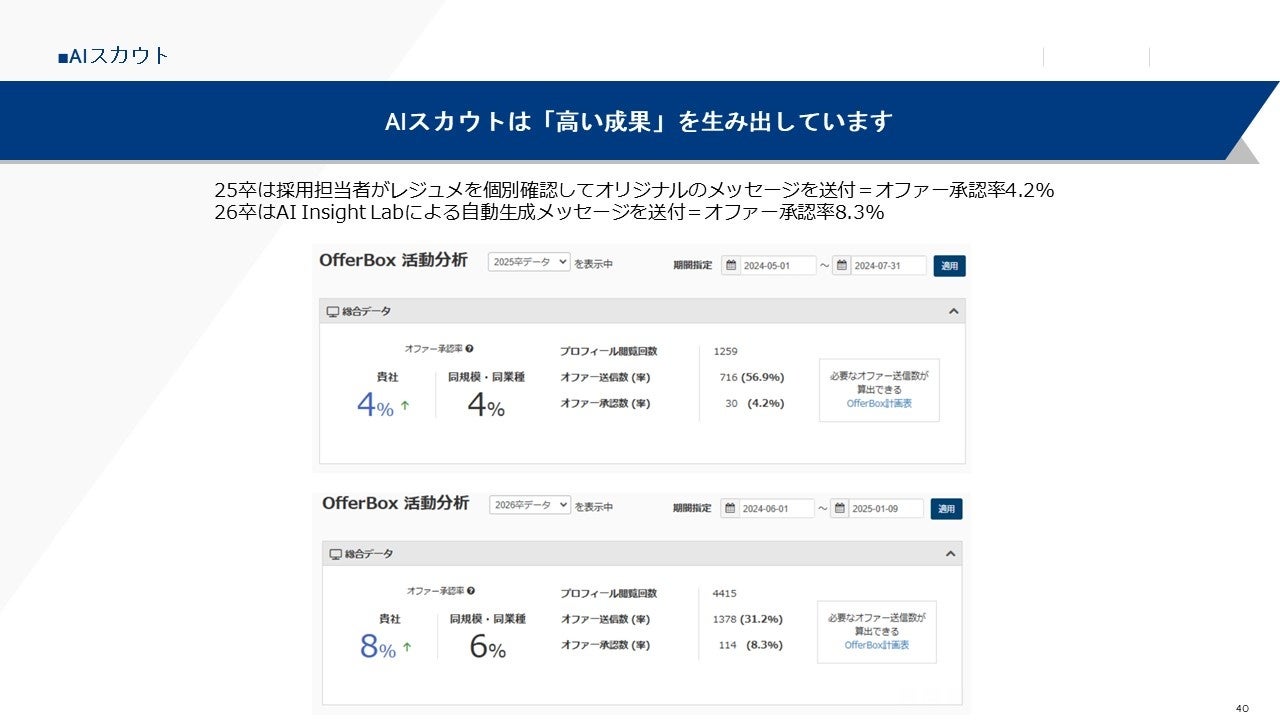
Task: Click the 同規模・同業種 6% figure
Action: pyautogui.click(x=488, y=648)
